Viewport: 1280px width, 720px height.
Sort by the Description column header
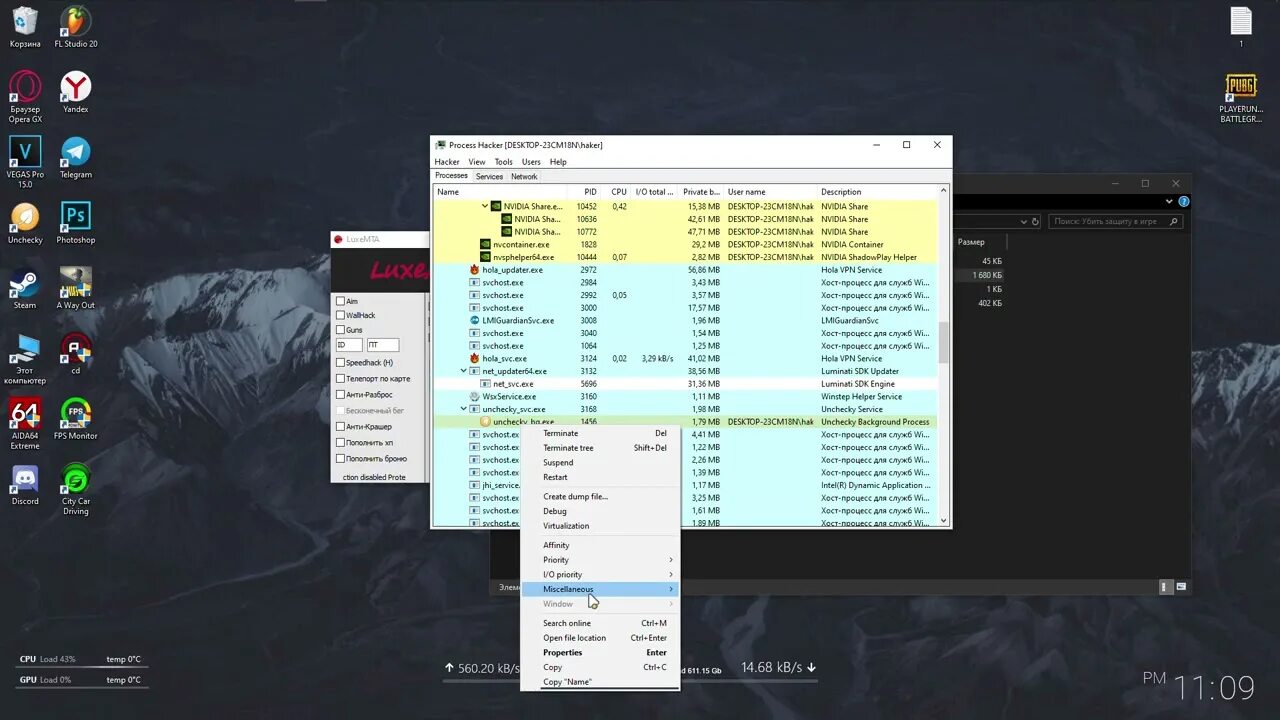pyautogui.click(x=878, y=192)
